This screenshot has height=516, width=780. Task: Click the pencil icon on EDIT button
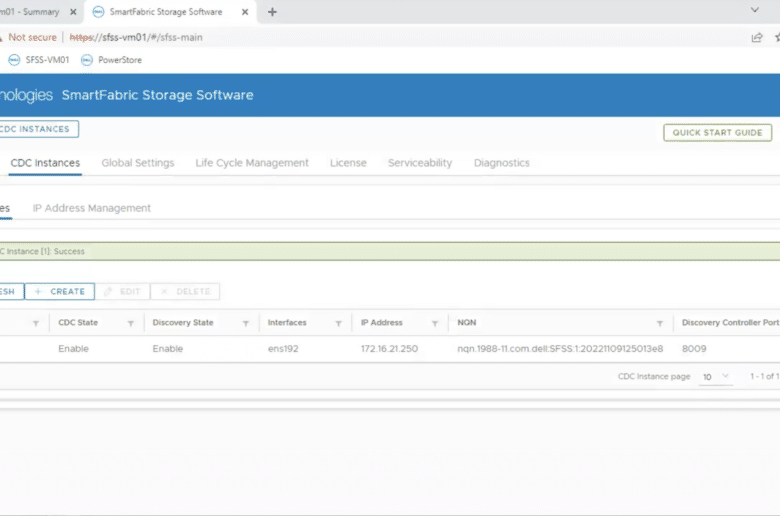click(x=107, y=292)
